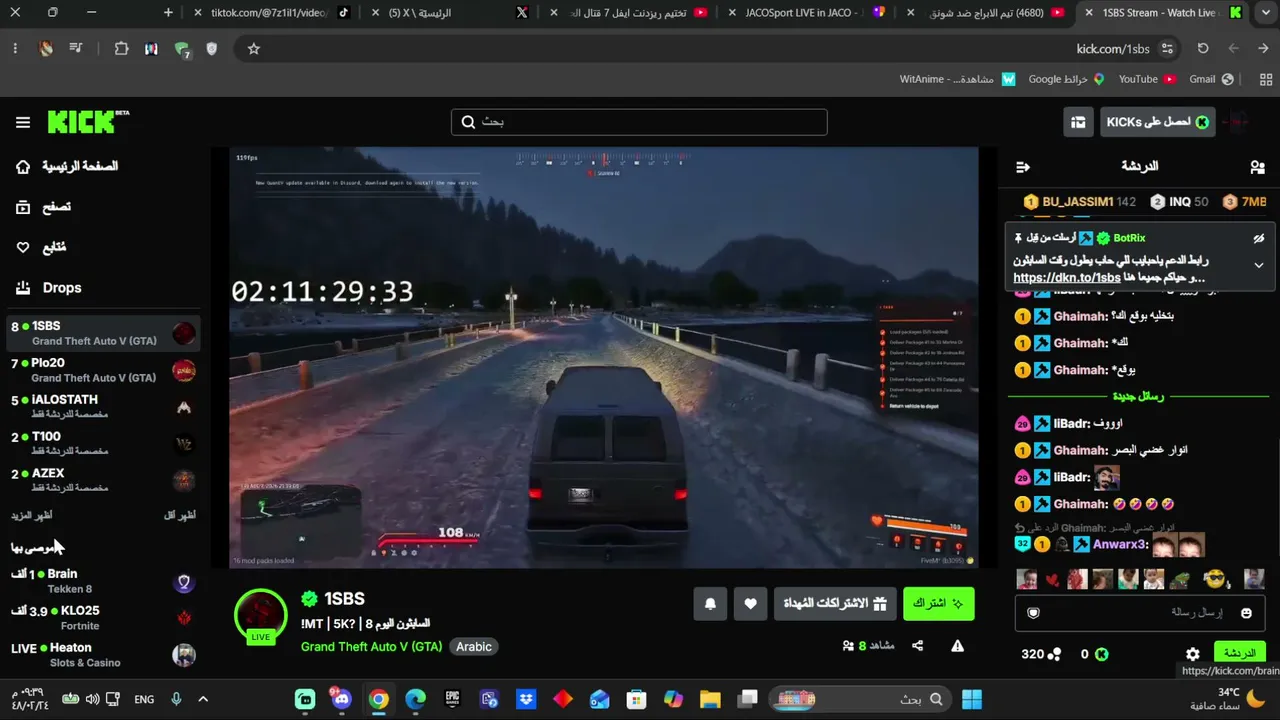Switch to the (4680) YouTube tab

click(988, 13)
